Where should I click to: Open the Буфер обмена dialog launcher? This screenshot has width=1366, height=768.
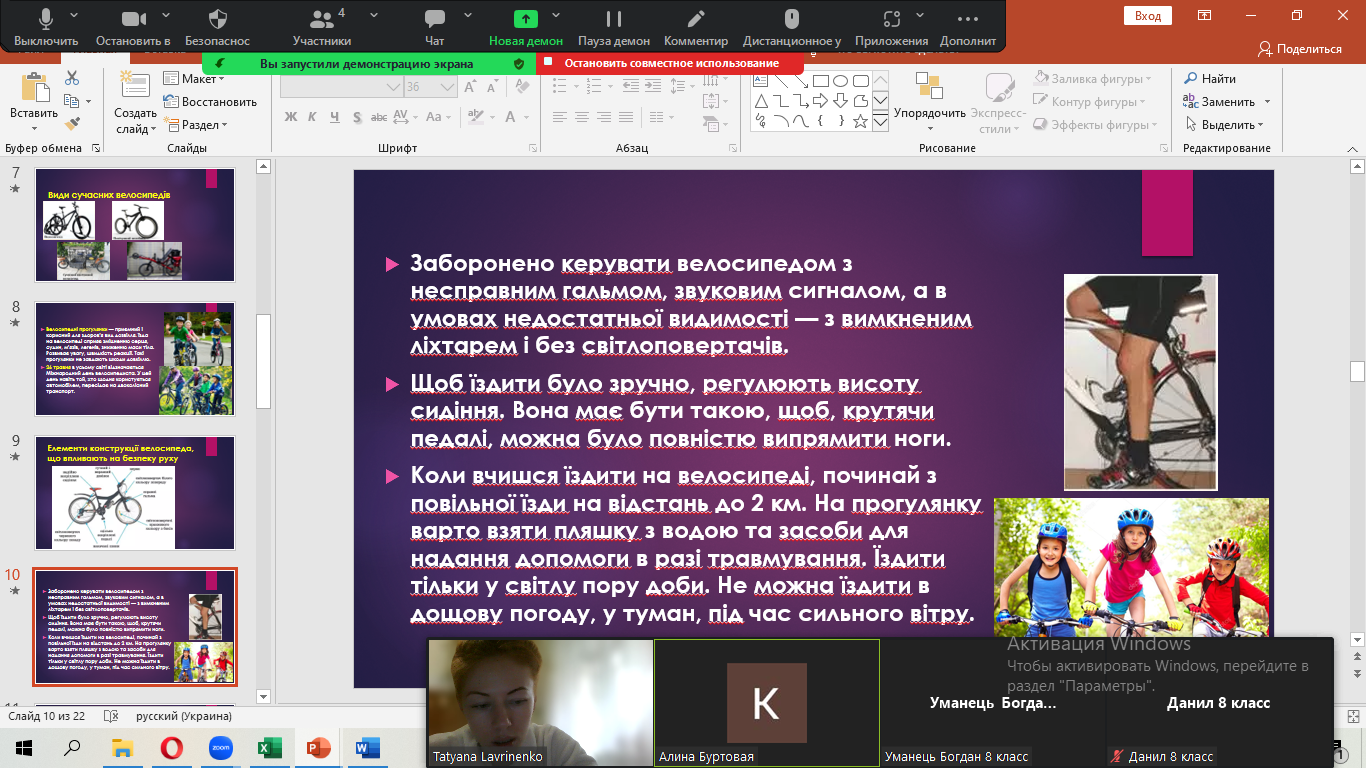tap(96, 148)
